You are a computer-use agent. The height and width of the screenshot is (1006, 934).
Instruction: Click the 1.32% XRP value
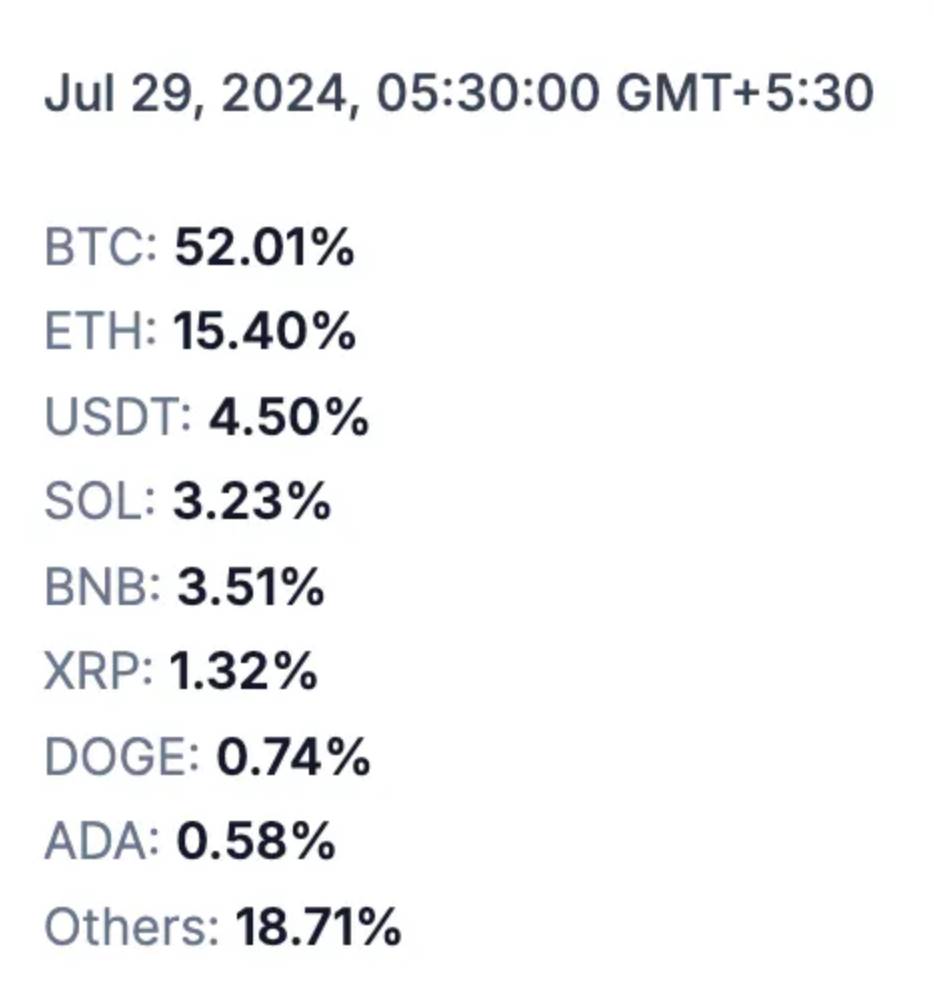pos(244,671)
